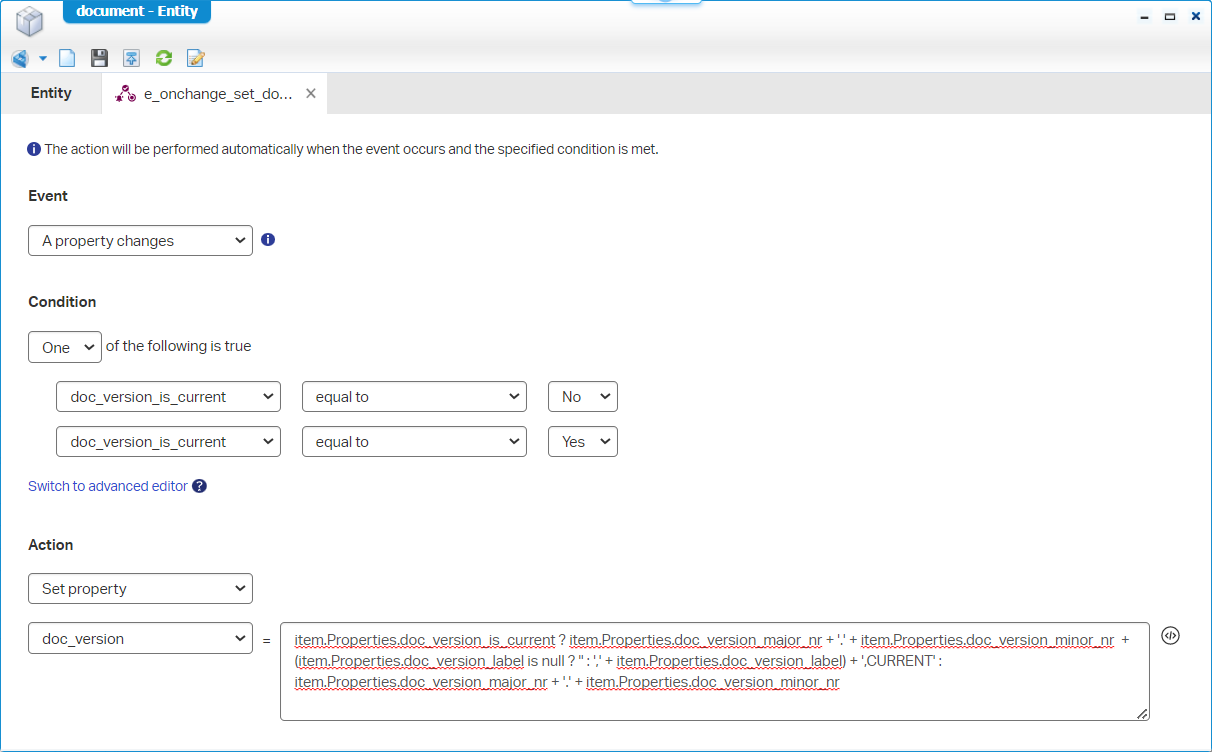Viewport: 1212px width, 752px height.
Task: Open the doc_version property dropdown
Action: (140, 638)
